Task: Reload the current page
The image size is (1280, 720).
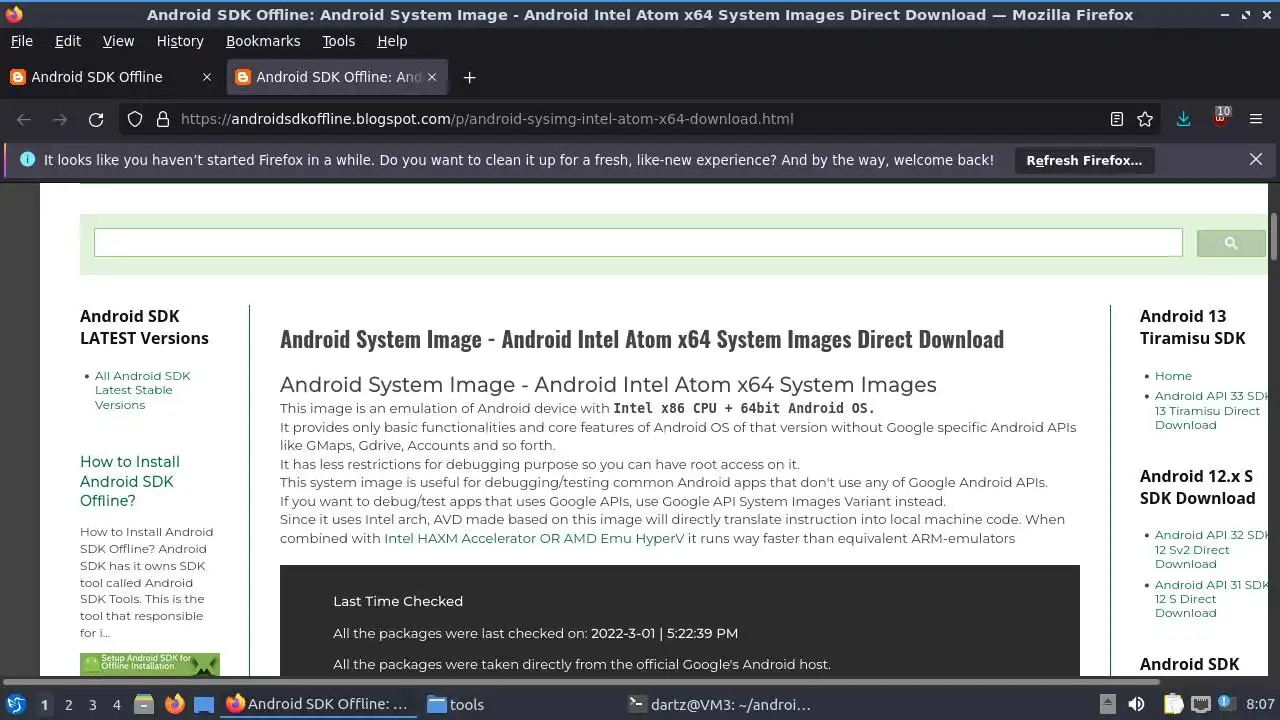Action: 96,119
